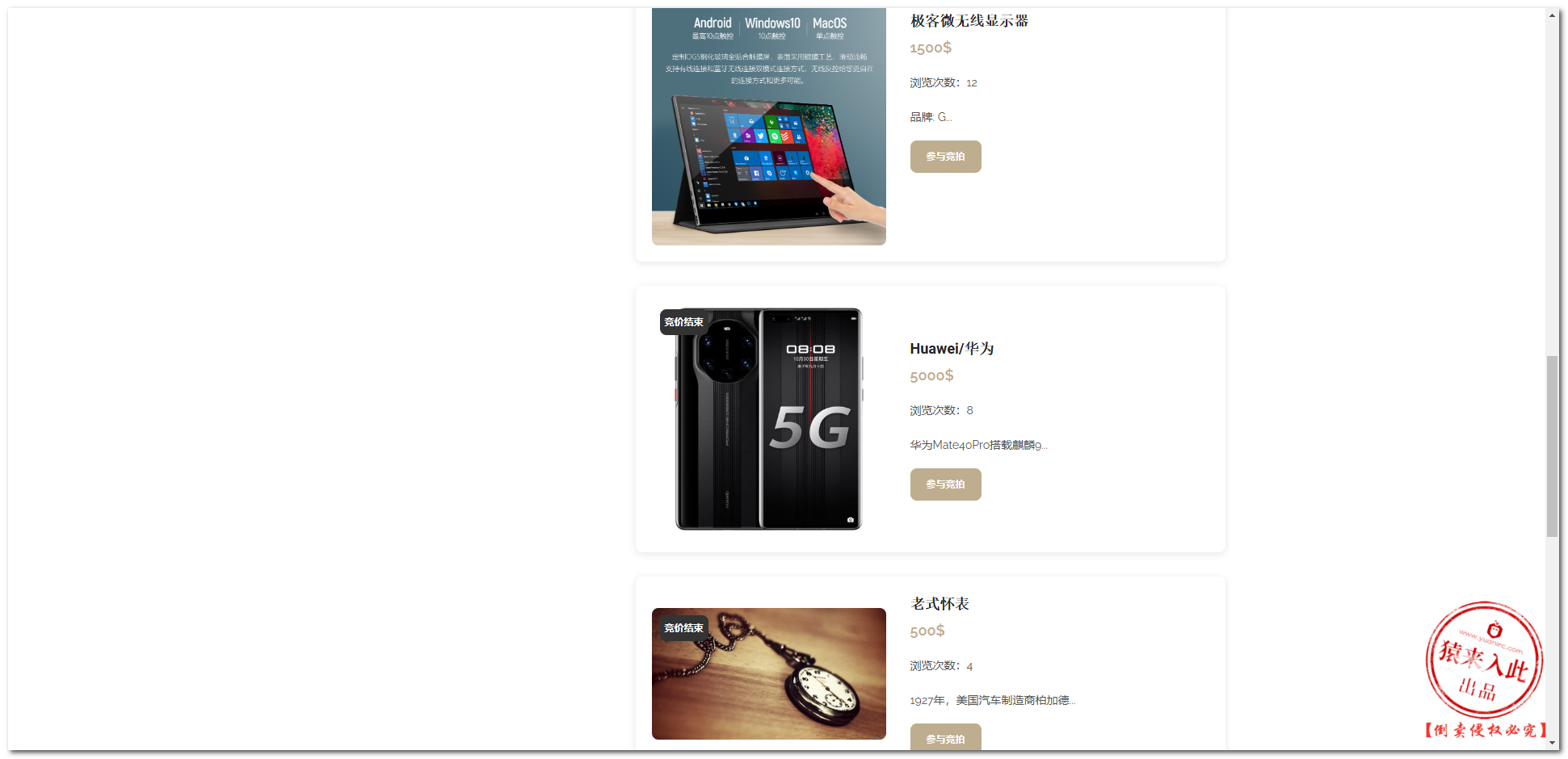Click the 华为Mate40Pro description text

978,445
